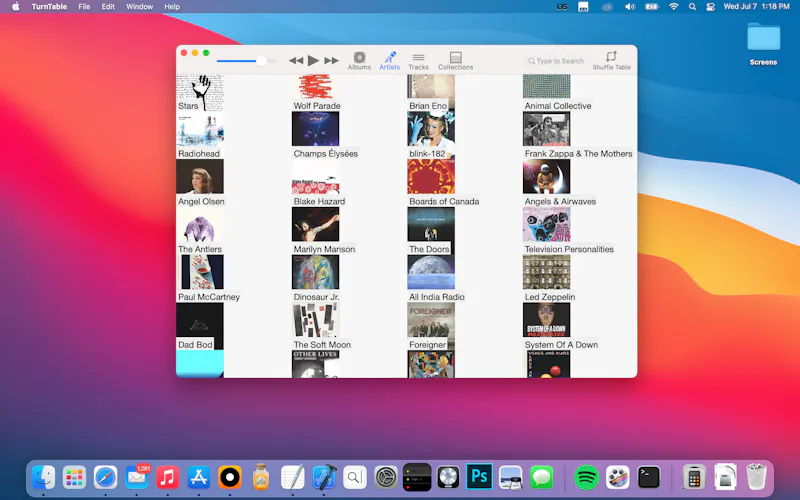Open Spotify from the dock

point(586,478)
